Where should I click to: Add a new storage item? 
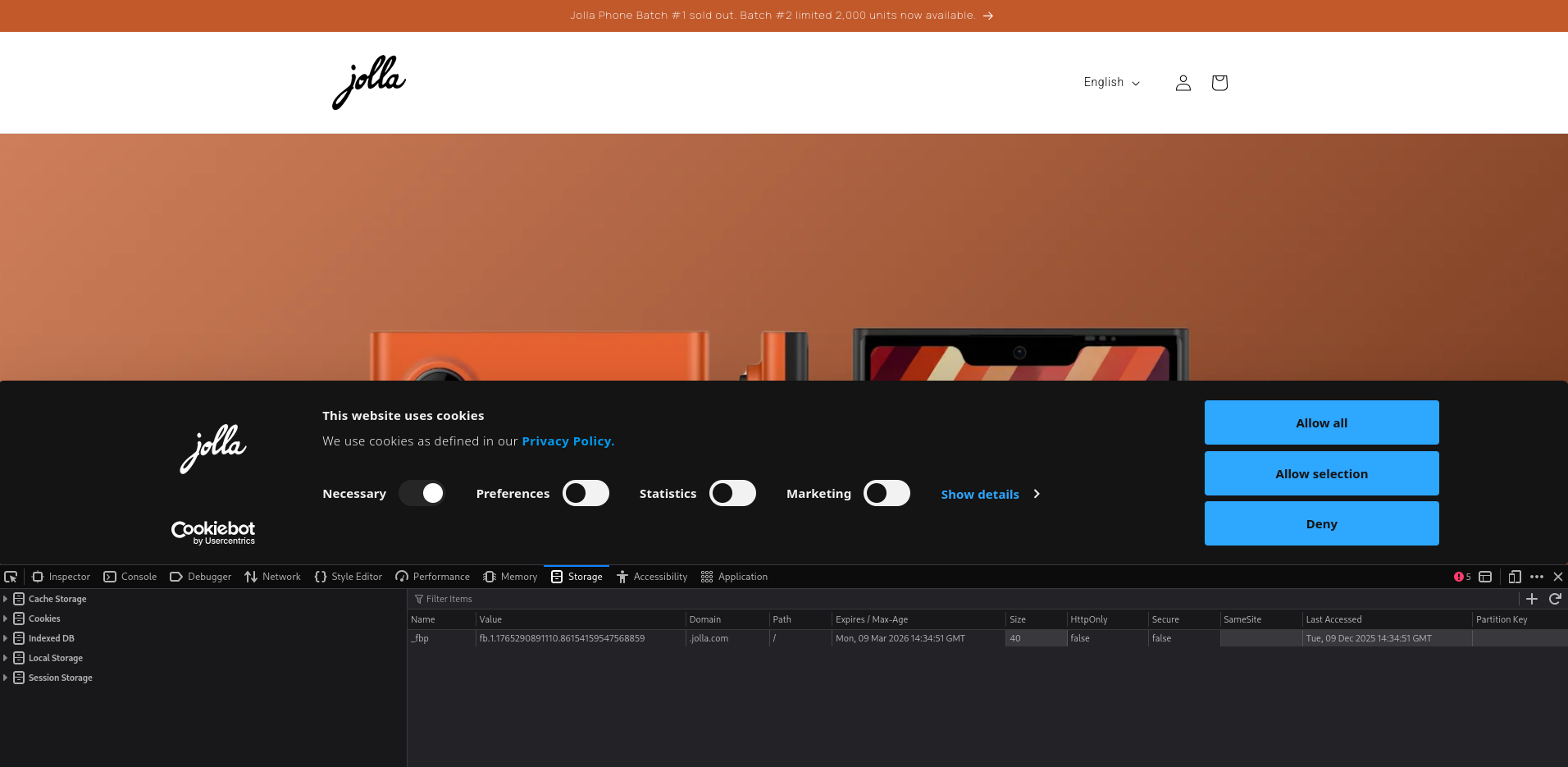pos(1532,599)
